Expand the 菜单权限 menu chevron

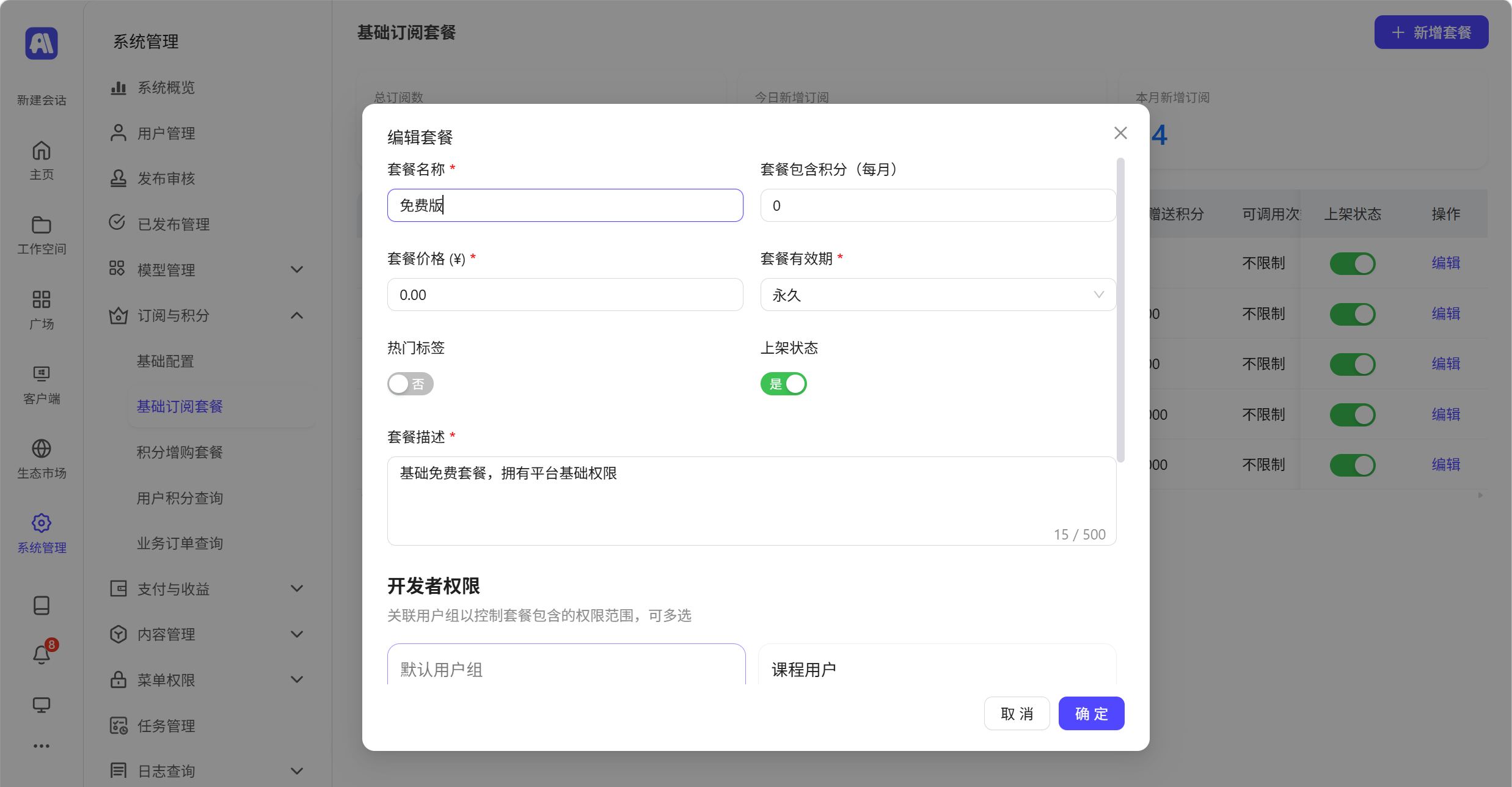[297, 679]
